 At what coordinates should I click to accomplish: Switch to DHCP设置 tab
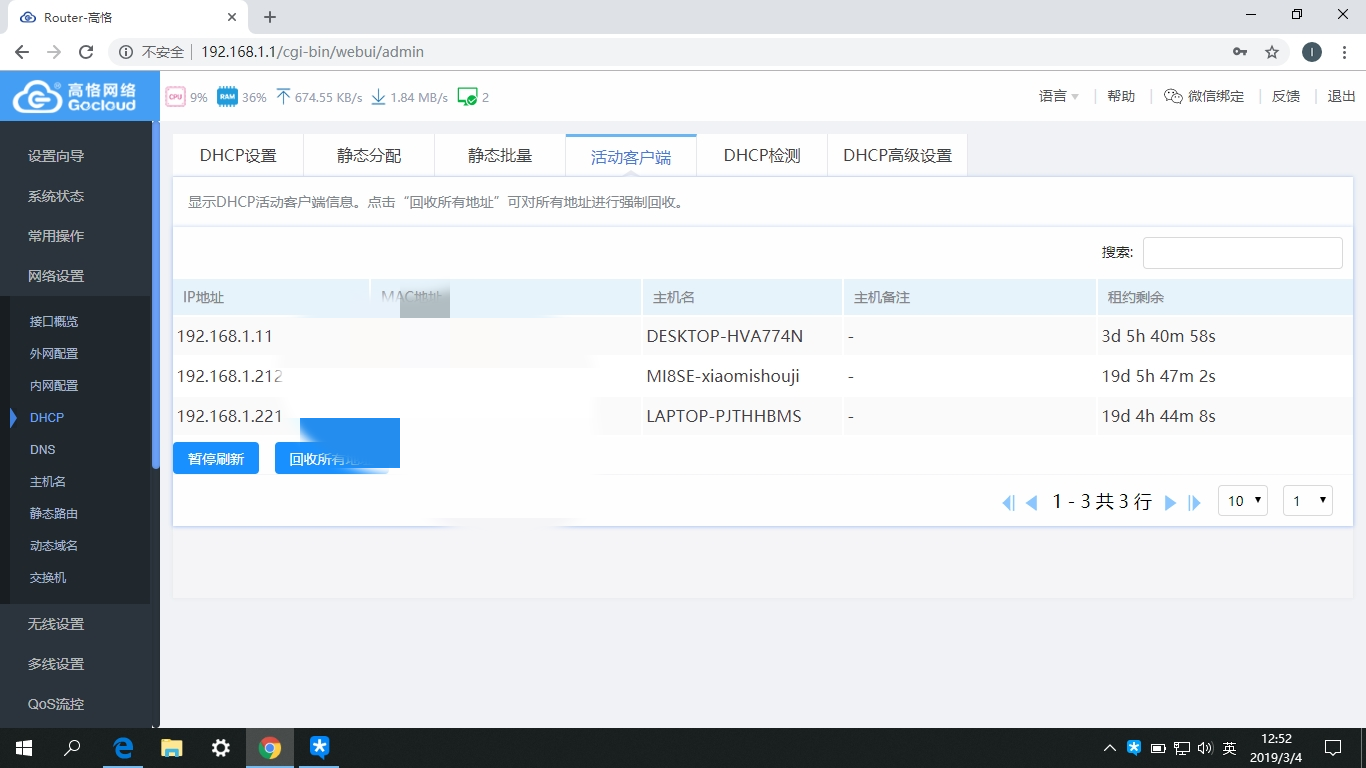click(x=238, y=155)
